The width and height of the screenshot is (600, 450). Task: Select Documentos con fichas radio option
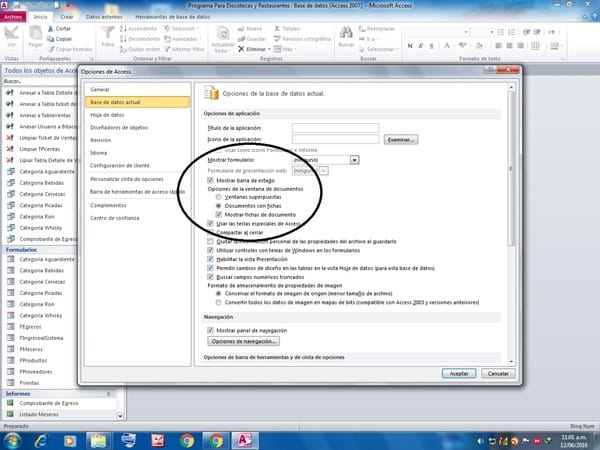(x=218, y=206)
